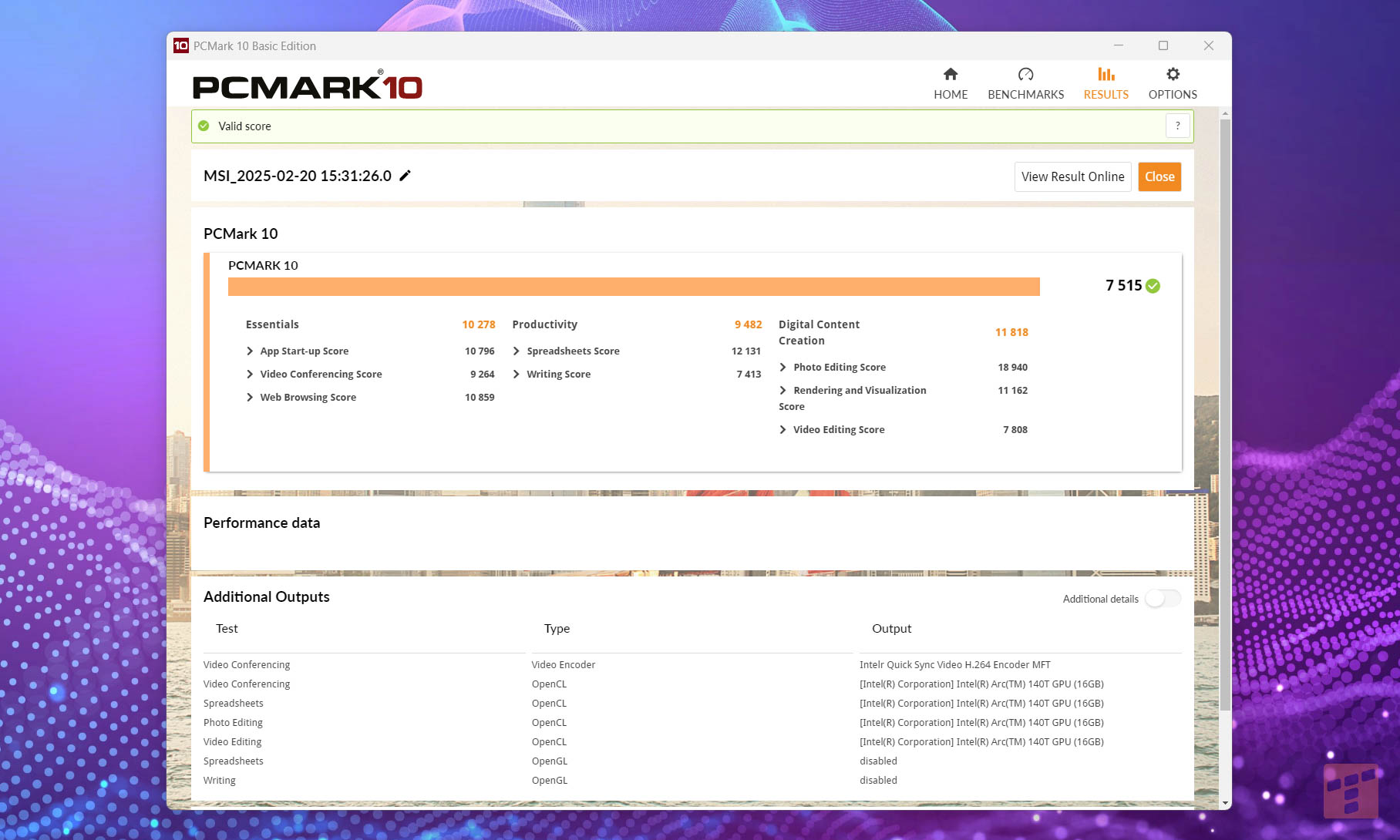
Task: Click disabled output in the Writing row
Action: click(878, 780)
